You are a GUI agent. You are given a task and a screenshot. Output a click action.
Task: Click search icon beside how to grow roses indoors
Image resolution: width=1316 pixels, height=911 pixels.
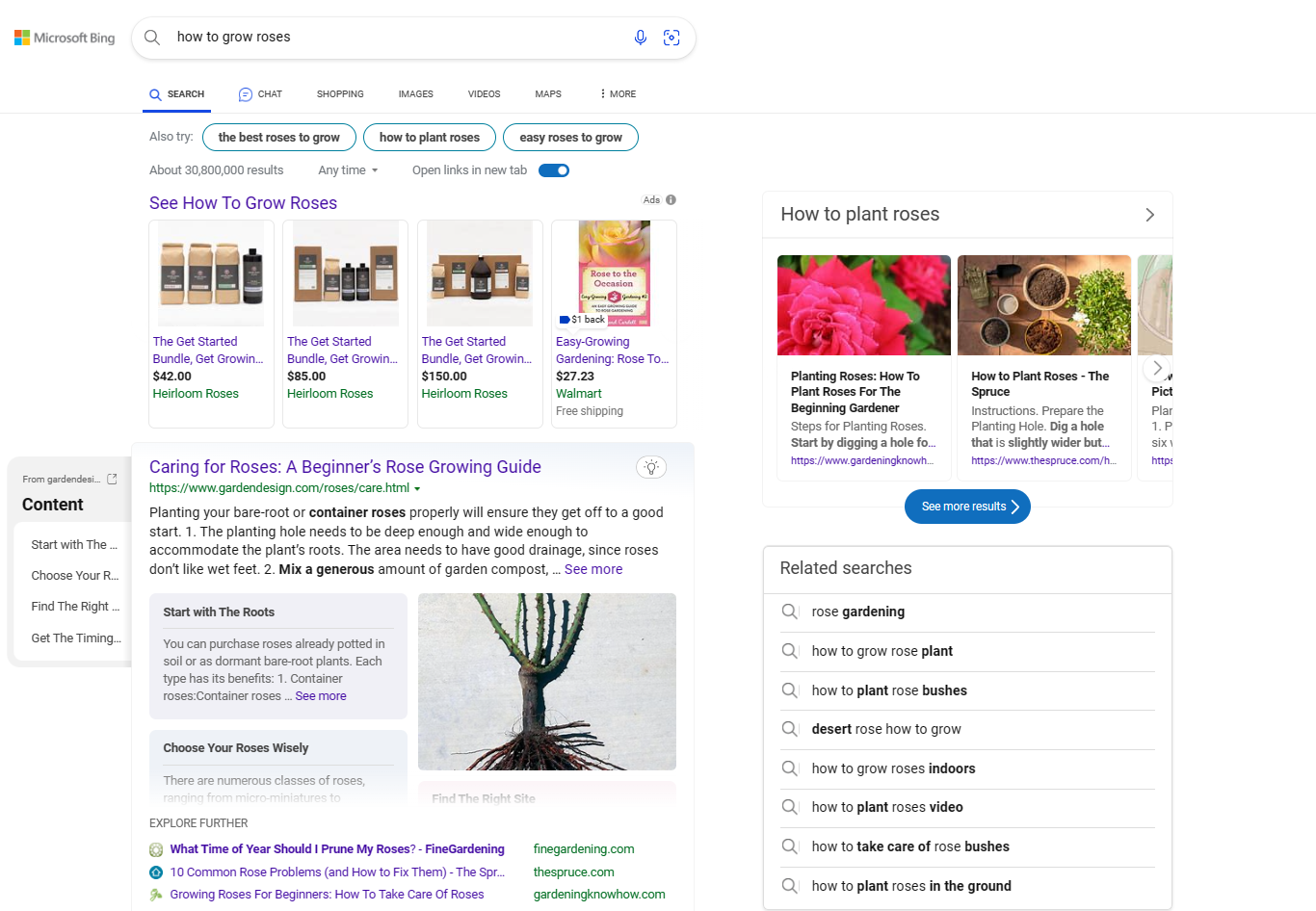point(790,768)
